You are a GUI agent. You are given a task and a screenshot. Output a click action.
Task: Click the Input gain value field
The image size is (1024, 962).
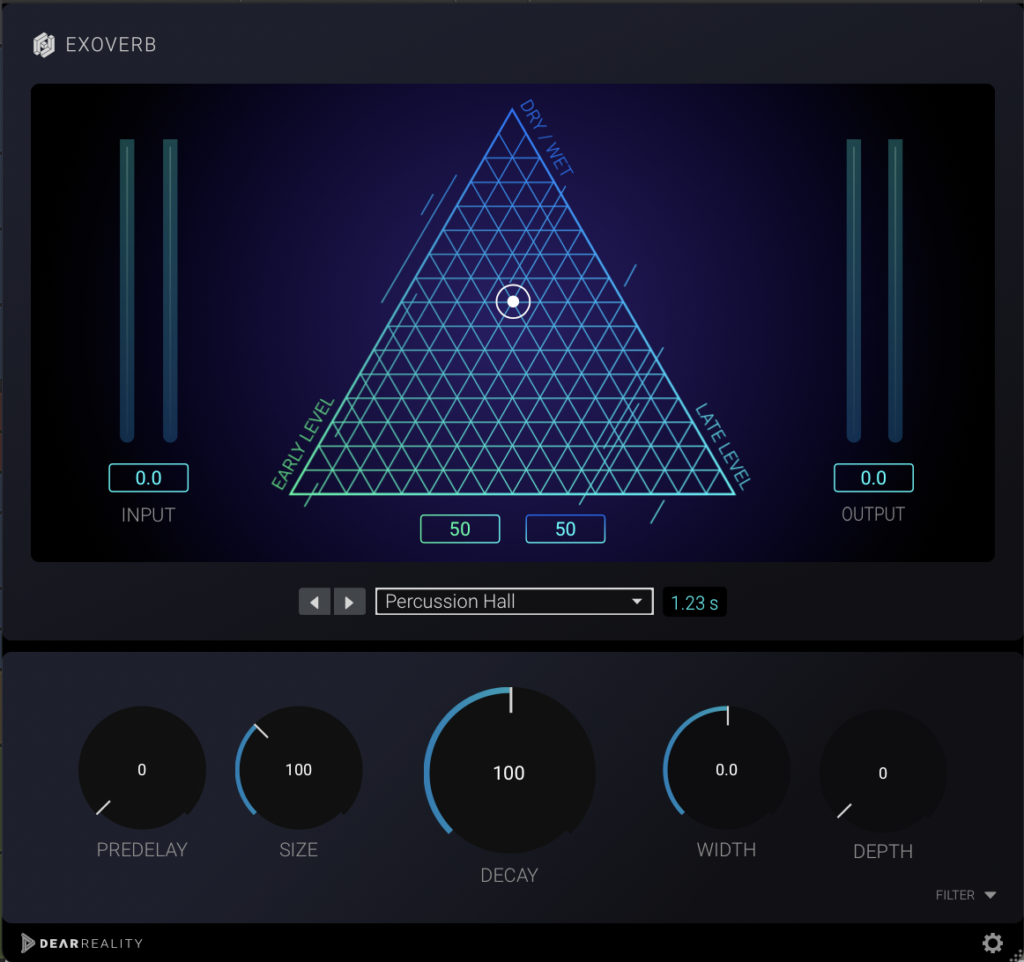(x=148, y=478)
